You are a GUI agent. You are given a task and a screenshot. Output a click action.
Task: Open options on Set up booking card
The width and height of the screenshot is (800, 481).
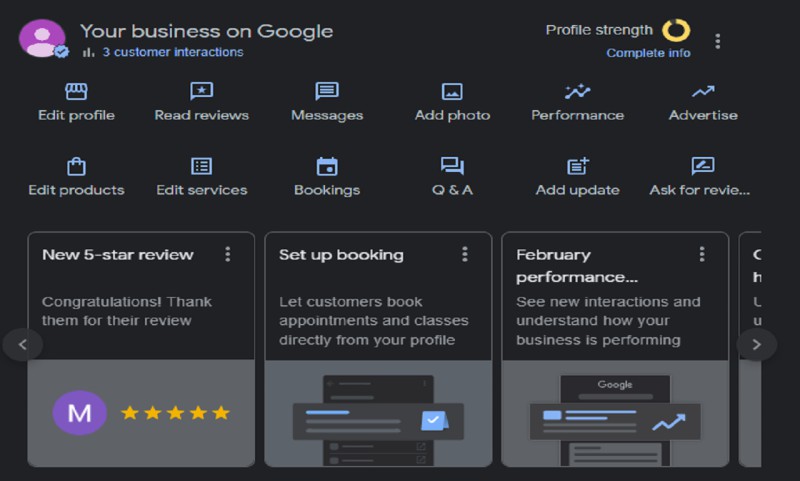[465, 254]
